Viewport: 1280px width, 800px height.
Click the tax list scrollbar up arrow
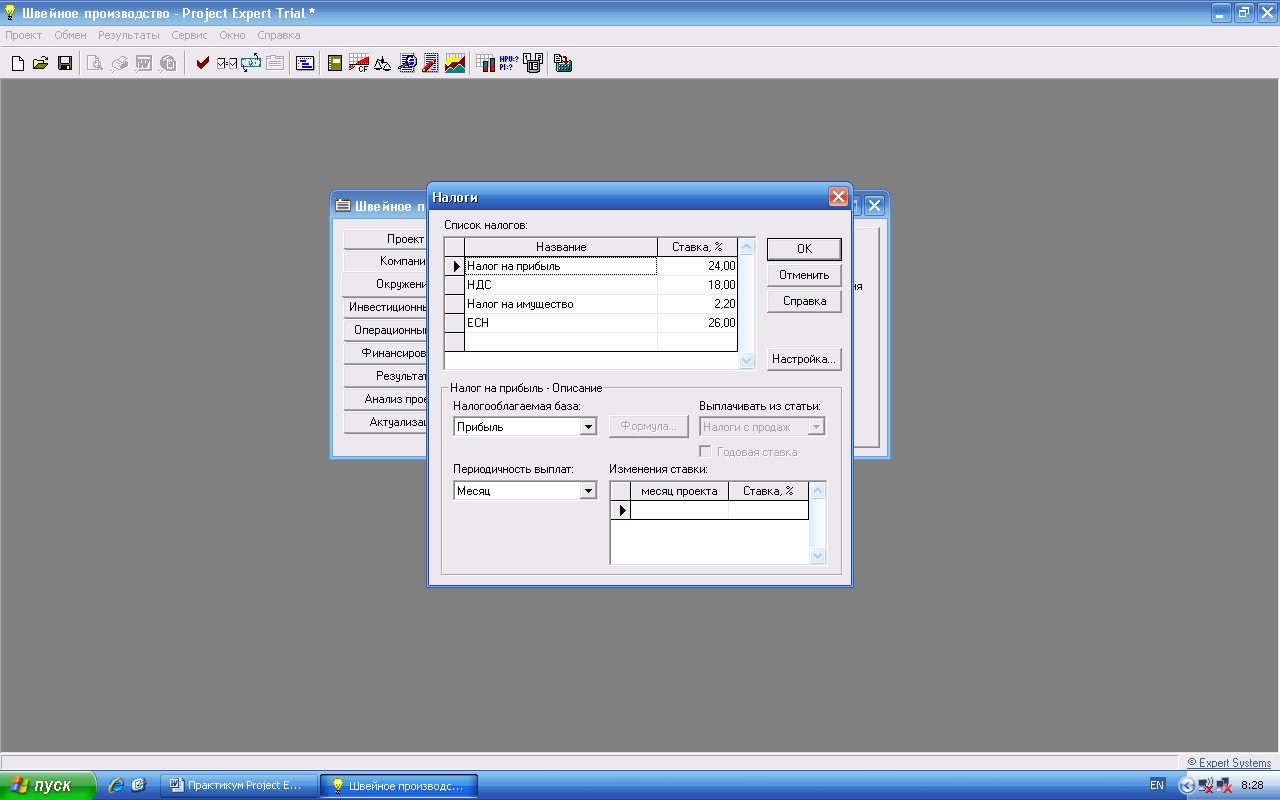pos(746,247)
